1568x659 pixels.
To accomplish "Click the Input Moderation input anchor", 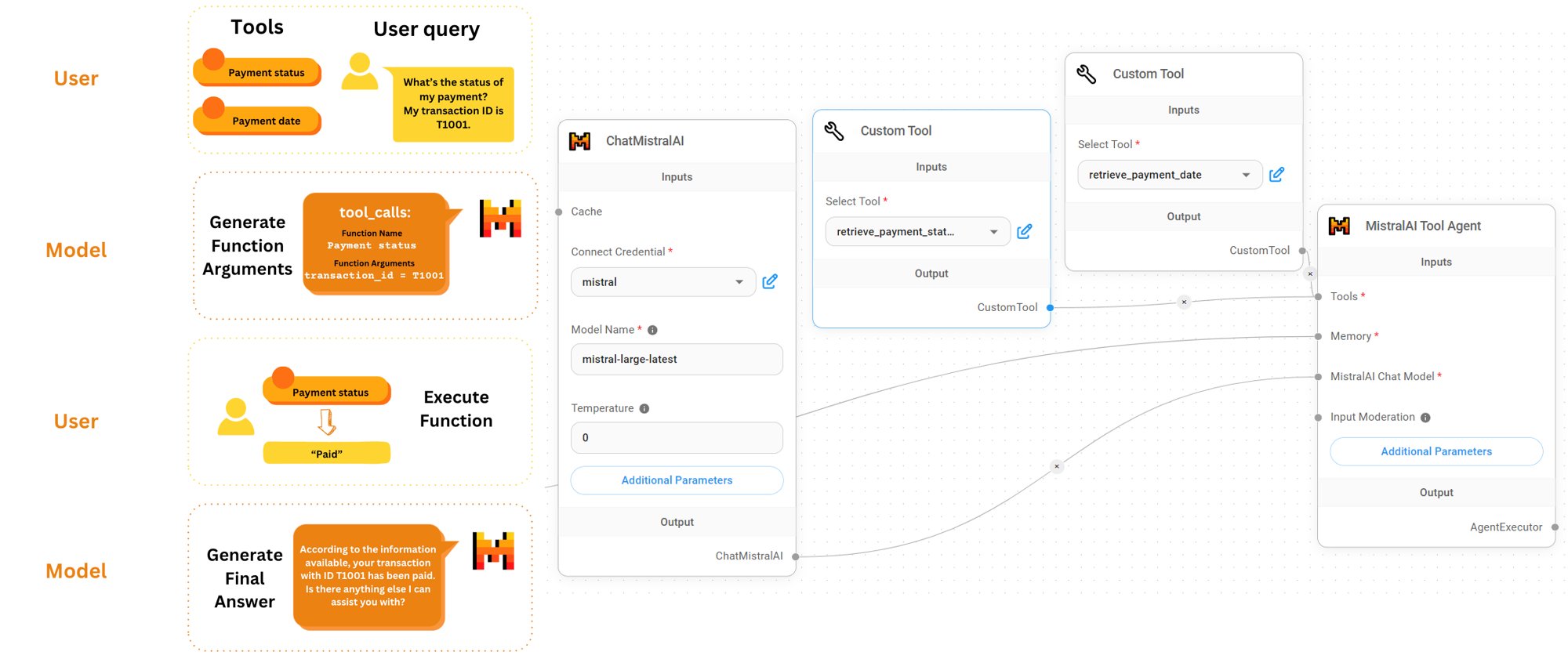I will (1318, 418).
